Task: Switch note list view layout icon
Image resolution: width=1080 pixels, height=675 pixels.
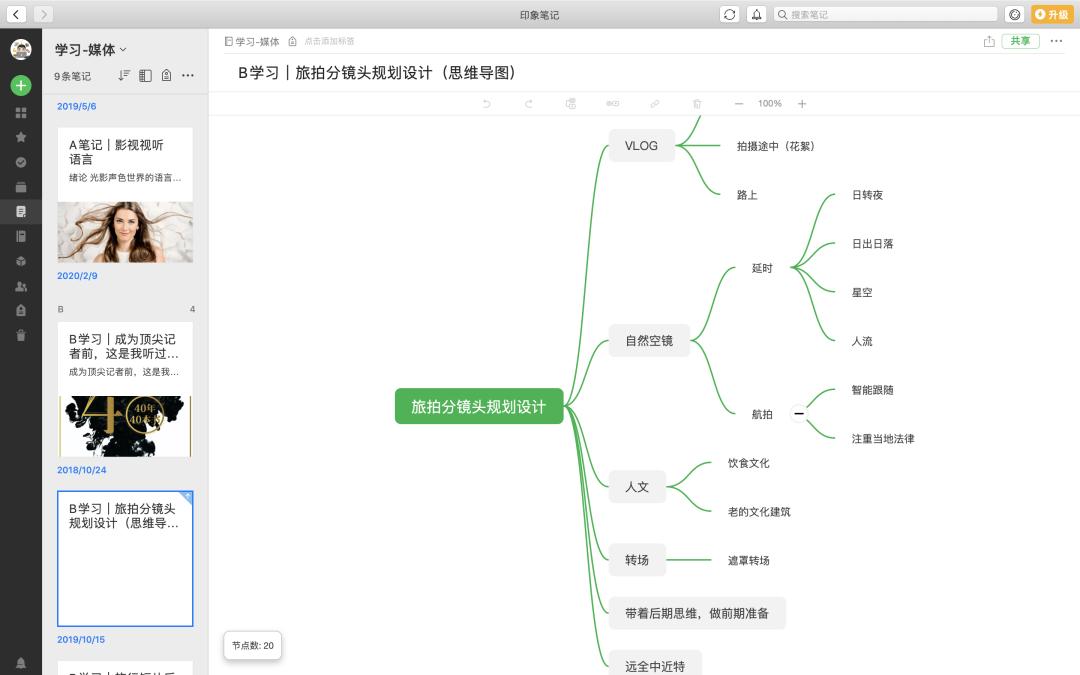Action: 145,75
